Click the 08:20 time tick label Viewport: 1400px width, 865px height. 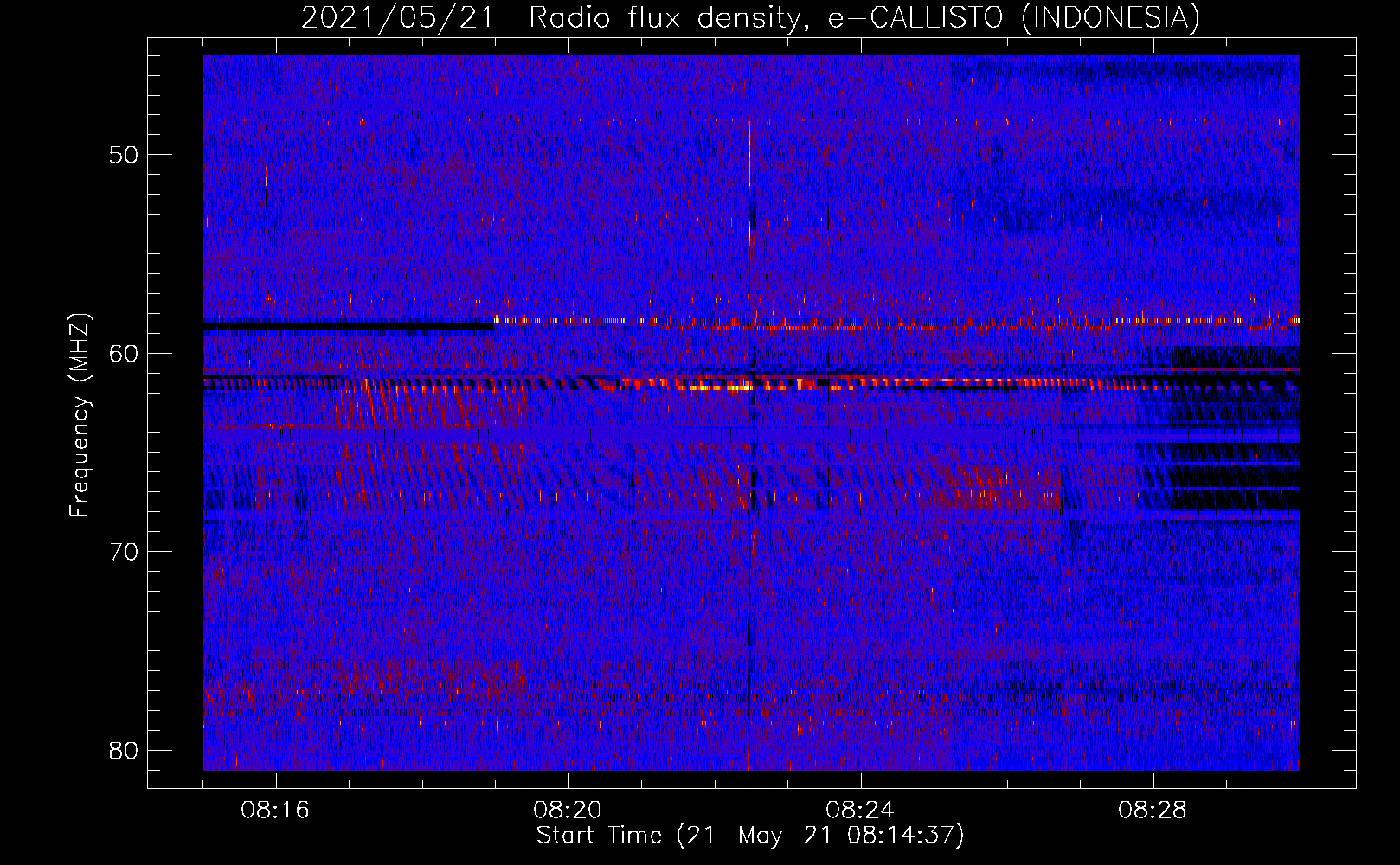tap(568, 811)
